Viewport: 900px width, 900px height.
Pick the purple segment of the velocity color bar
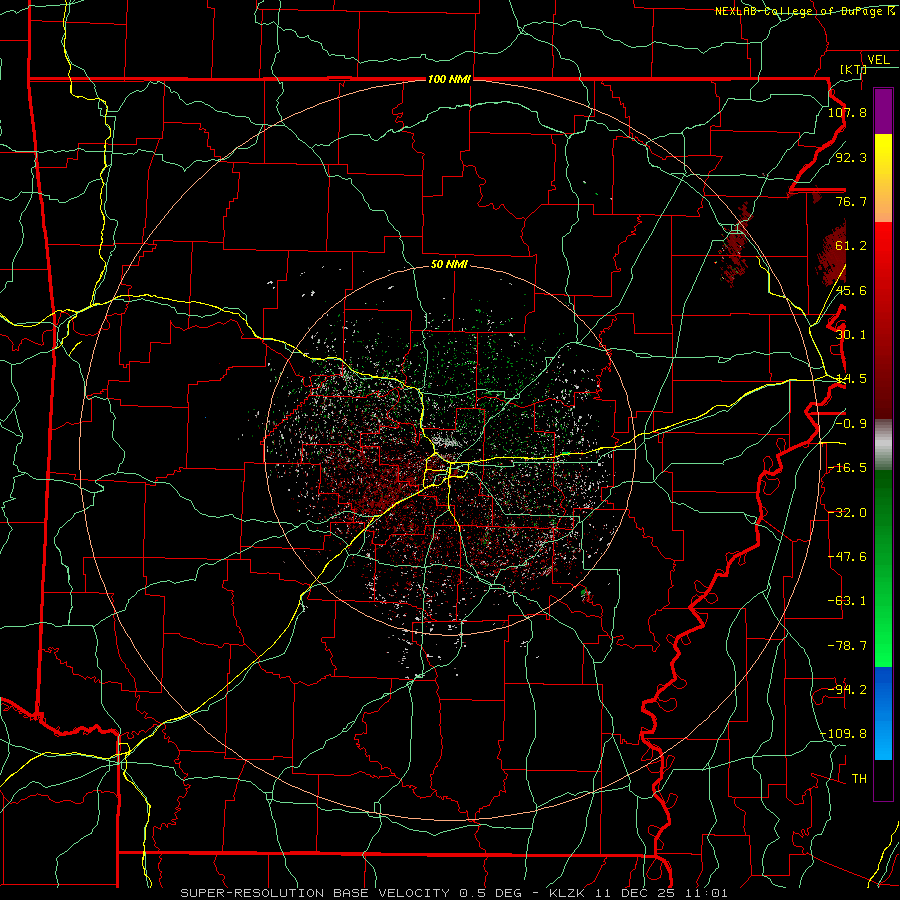tap(883, 111)
